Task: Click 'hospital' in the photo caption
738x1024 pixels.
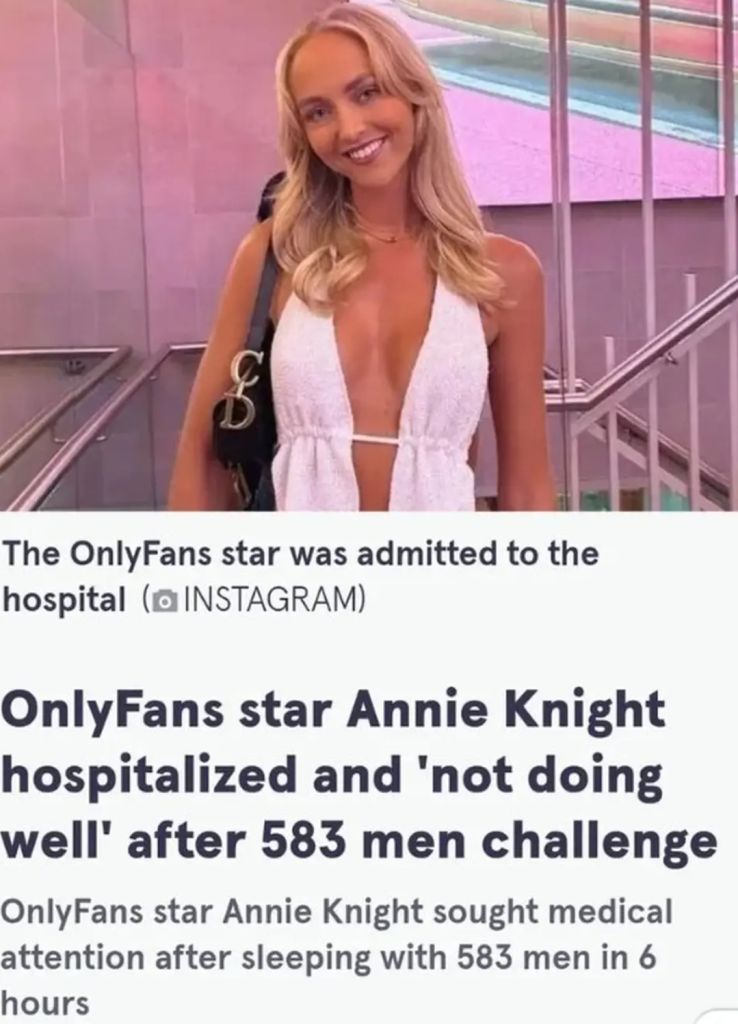Action: click(x=64, y=600)
